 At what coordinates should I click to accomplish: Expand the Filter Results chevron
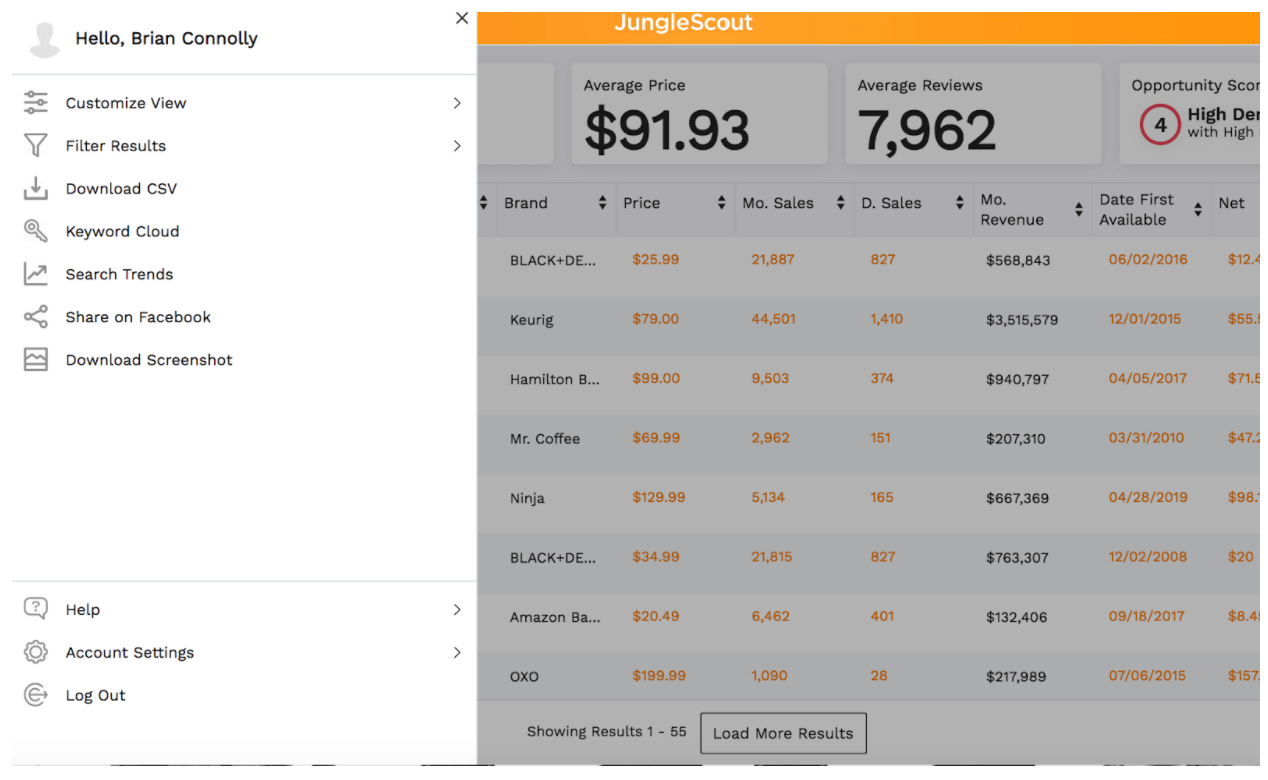pyautogui.click(x=457, y=146)
